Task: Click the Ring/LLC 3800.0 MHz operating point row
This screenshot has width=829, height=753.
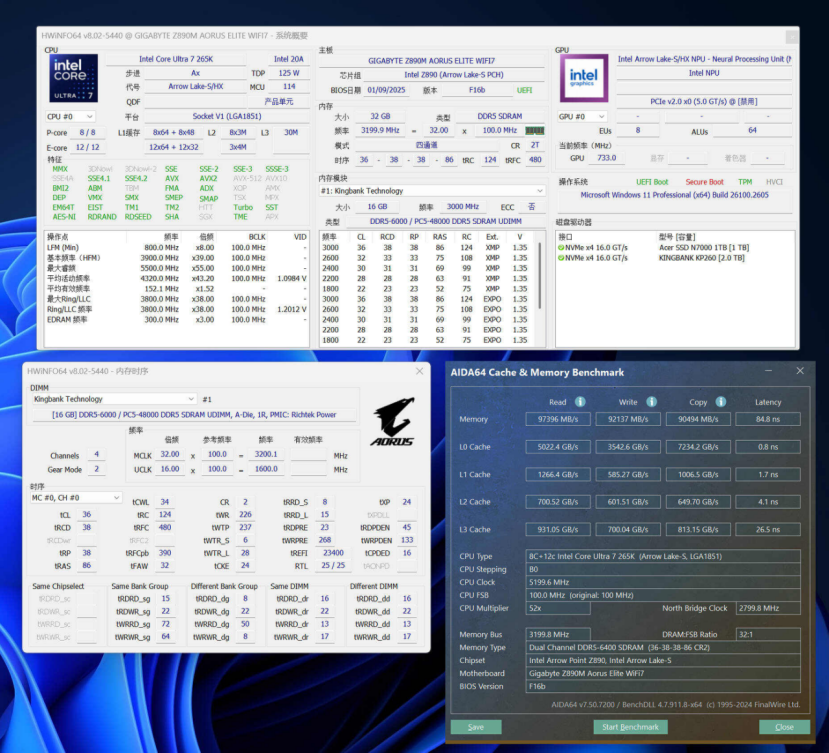Action: 177,309
